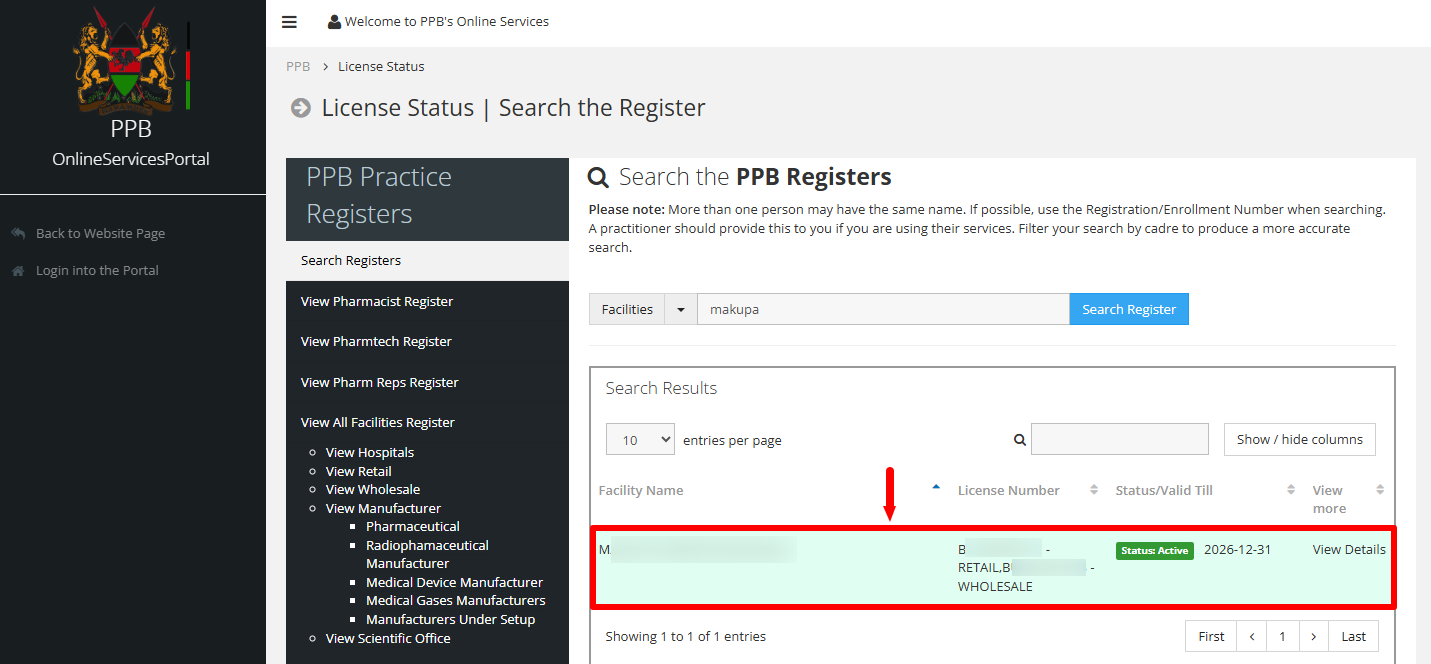Screen dimensions: 1431x664
Task: Click the magnifier icon next to table filter box
Action: (1020, 439)
